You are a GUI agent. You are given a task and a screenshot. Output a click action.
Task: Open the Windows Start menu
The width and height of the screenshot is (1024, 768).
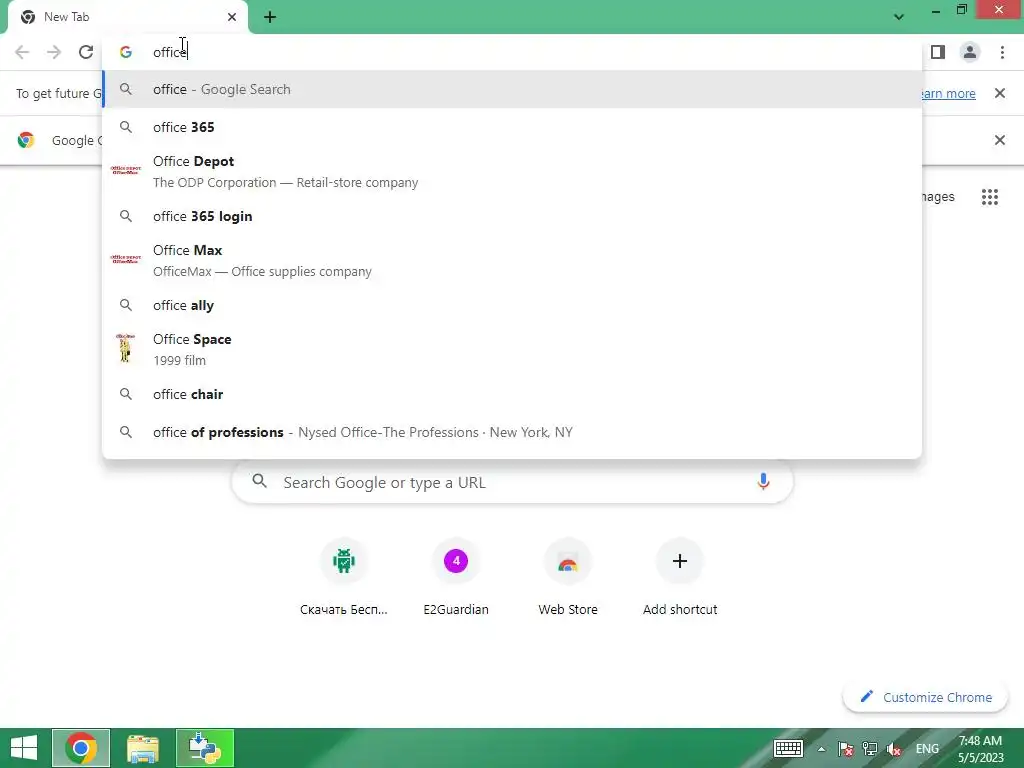coord(24,748)
